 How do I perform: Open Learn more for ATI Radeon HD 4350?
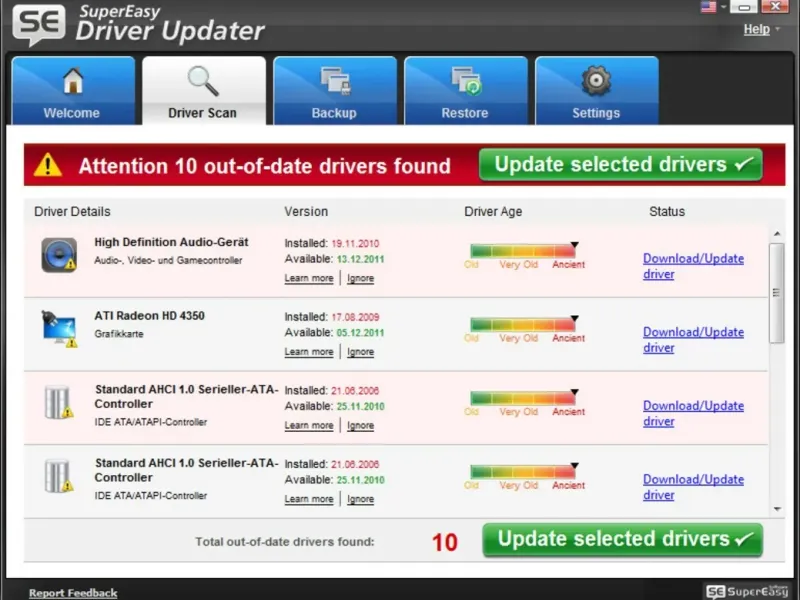coord(309,352)
